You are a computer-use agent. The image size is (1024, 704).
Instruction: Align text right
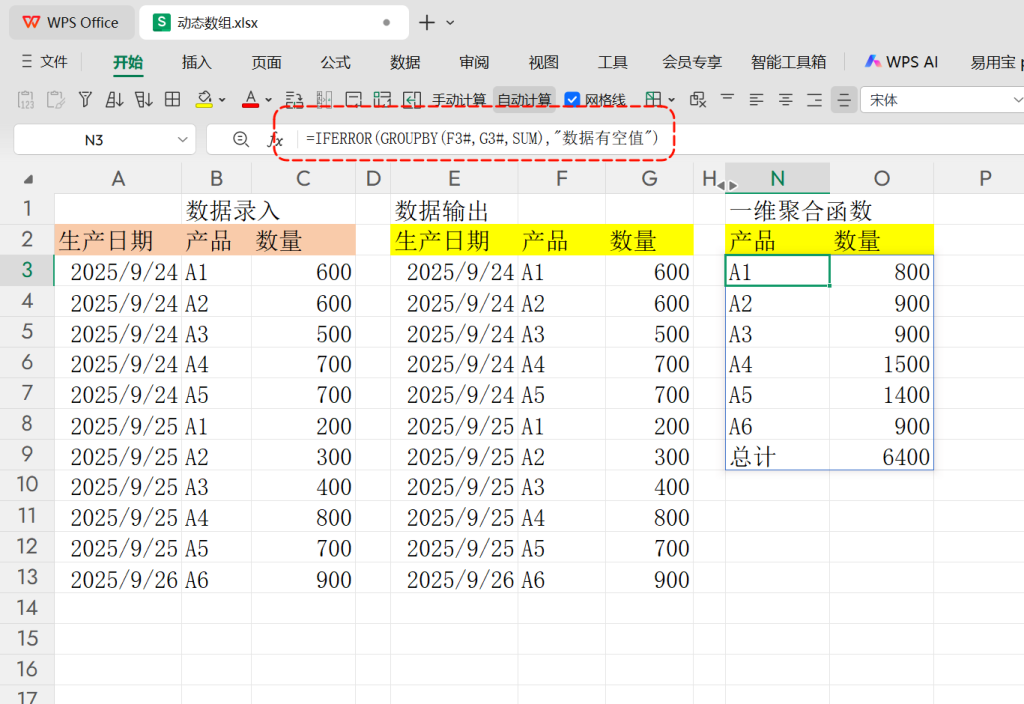tap(814, 100)
